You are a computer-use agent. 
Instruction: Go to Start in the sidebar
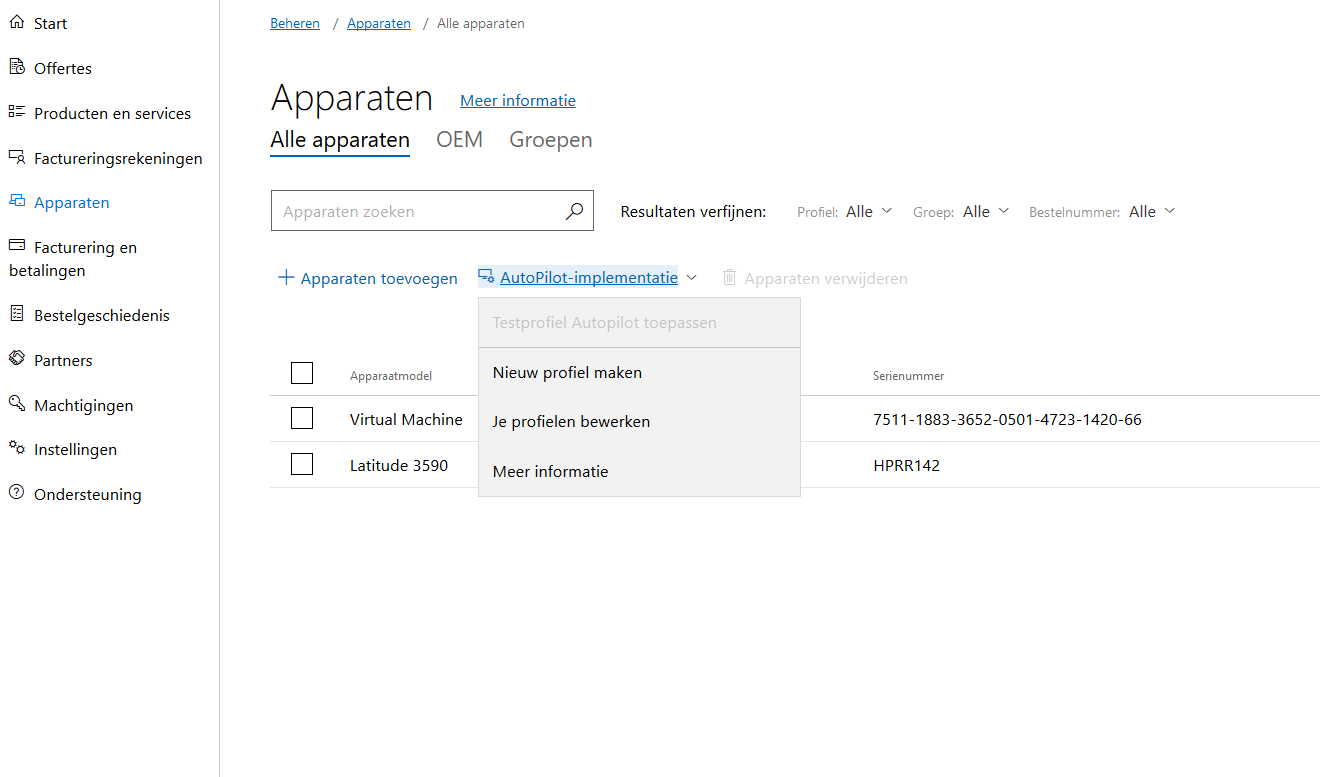50,23
